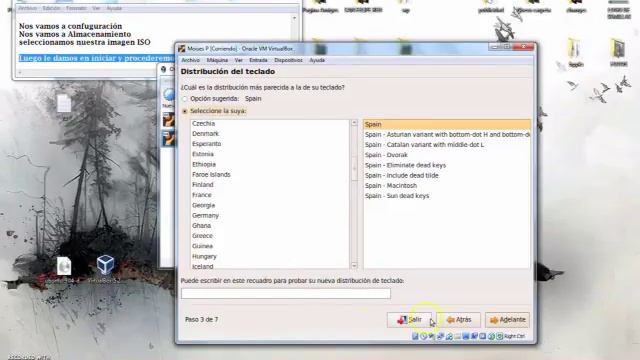Open the Archivo menu in VirtualBox window
The height and width of the screenshot is (360, 640).
coord(191,60)
